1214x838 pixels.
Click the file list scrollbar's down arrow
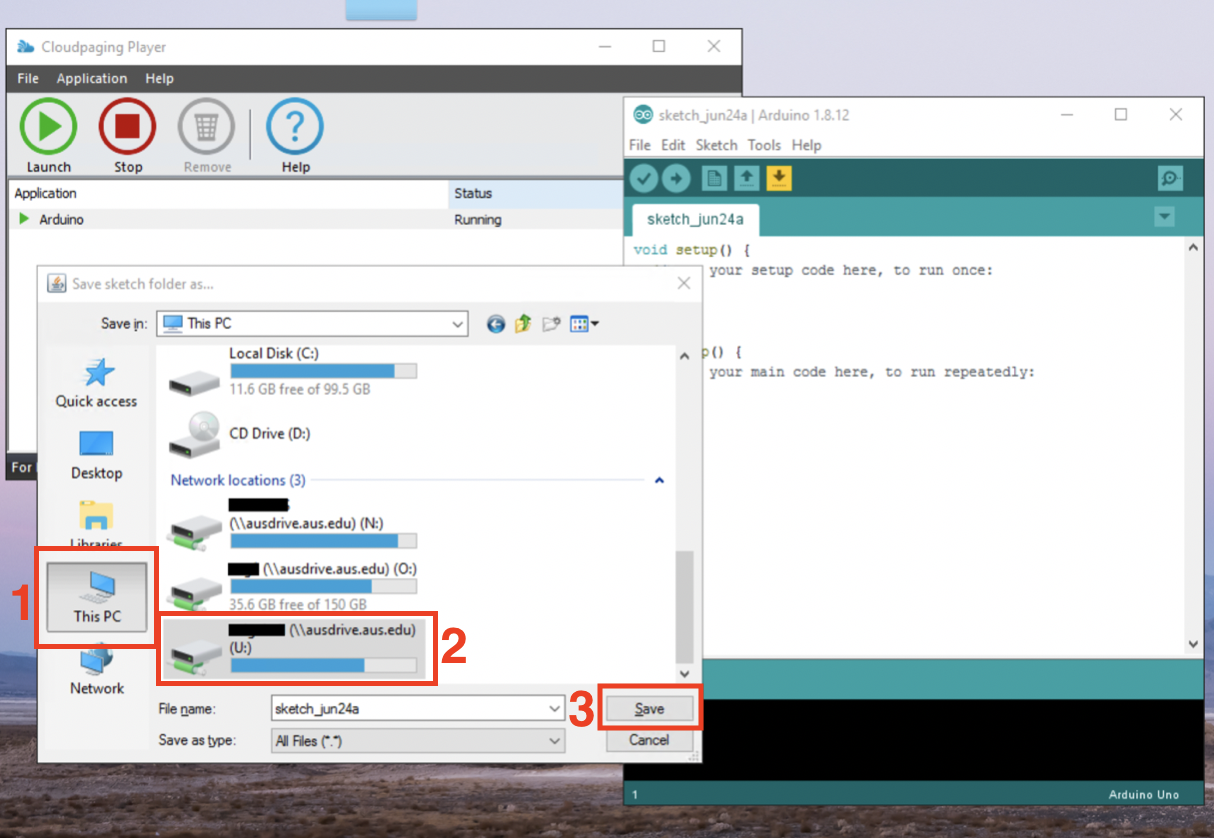[685, 674]
